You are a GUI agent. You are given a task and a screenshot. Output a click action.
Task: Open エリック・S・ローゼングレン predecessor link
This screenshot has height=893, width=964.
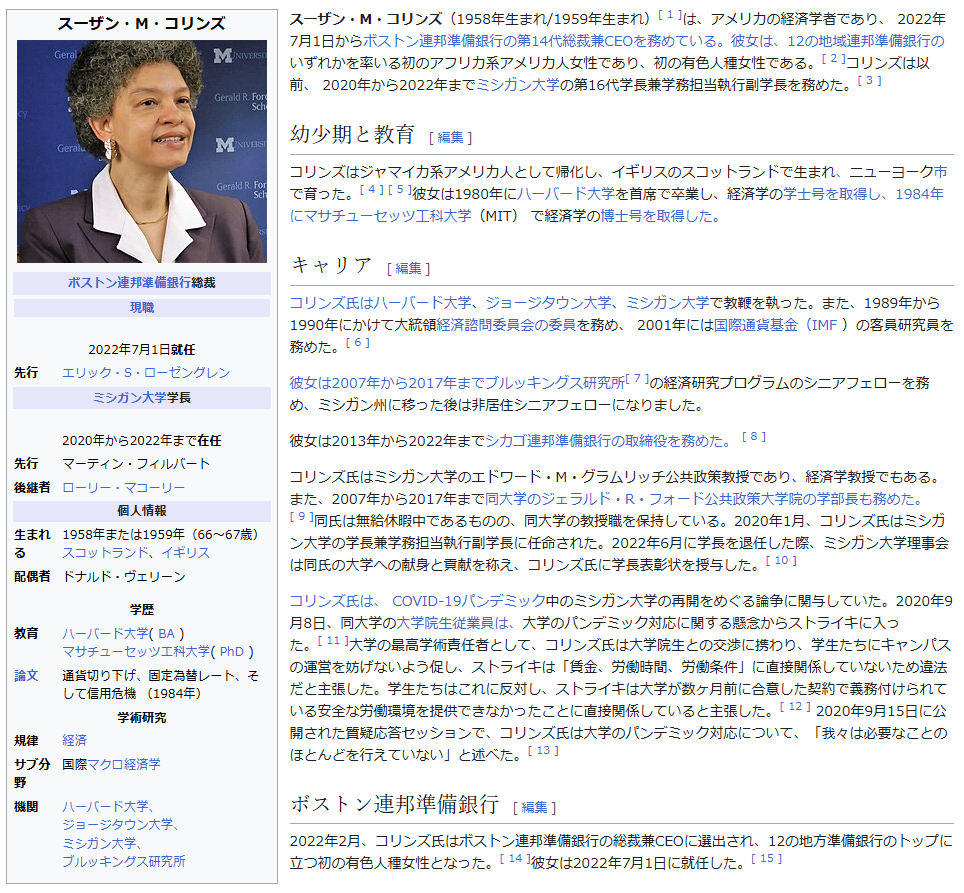pos(146,372)
